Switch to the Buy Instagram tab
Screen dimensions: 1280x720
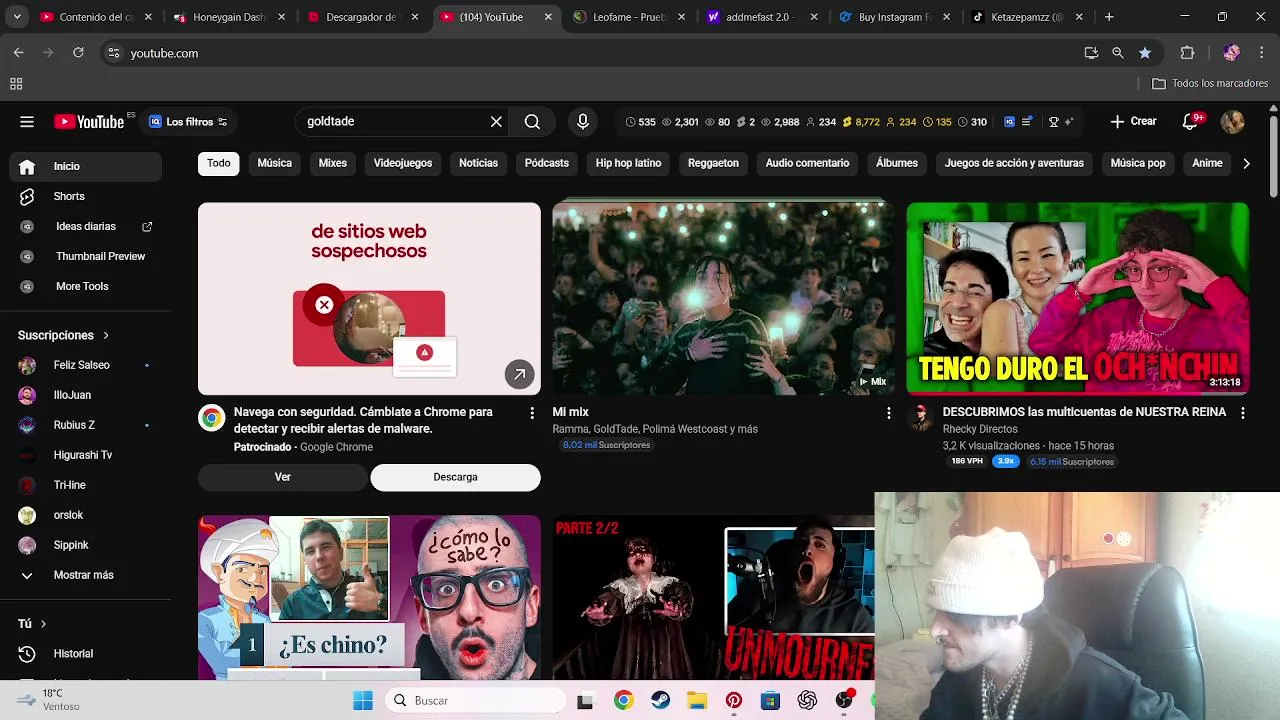pos(895,17)
